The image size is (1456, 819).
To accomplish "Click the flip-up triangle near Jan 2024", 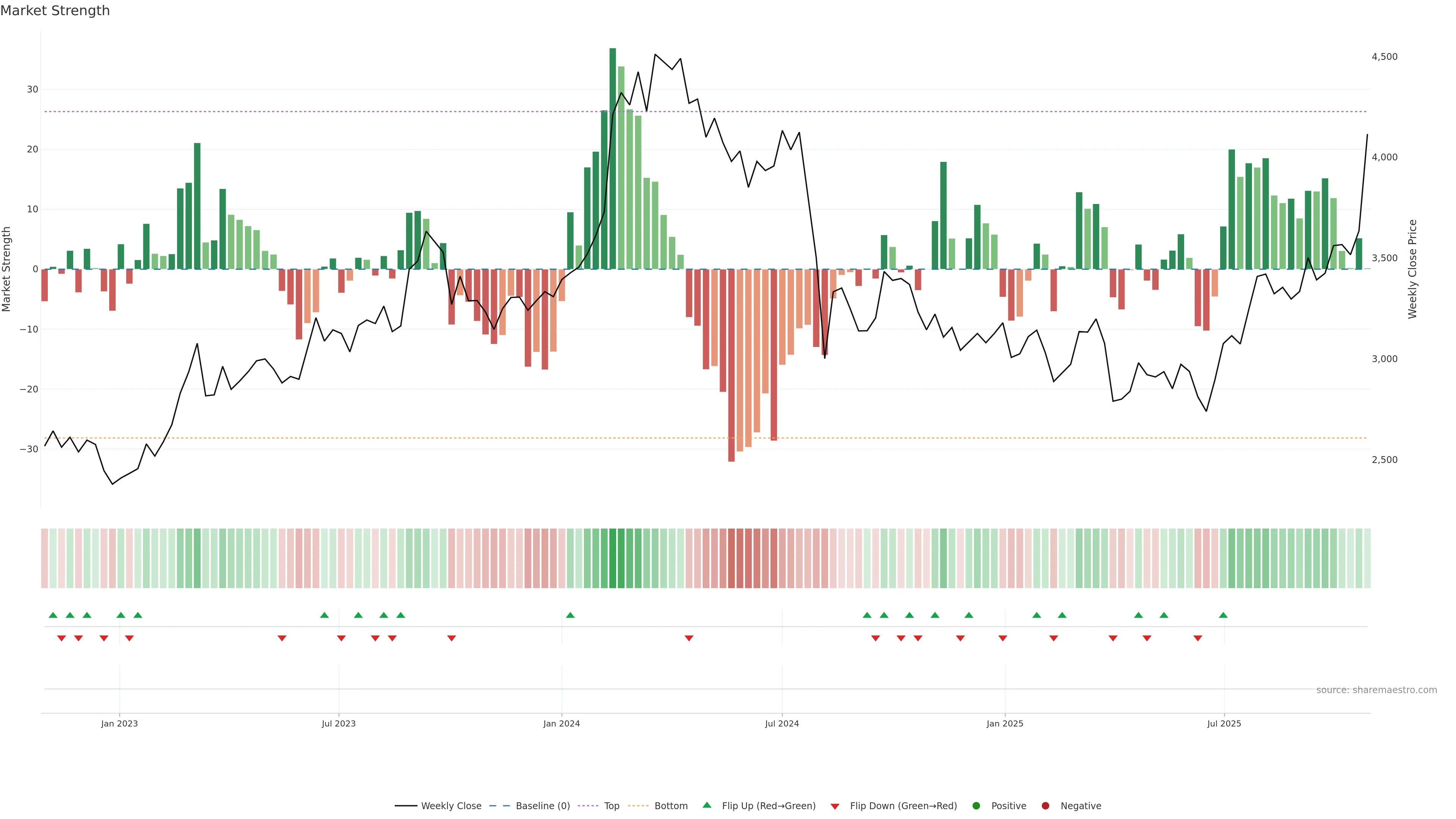I will 570,615.
